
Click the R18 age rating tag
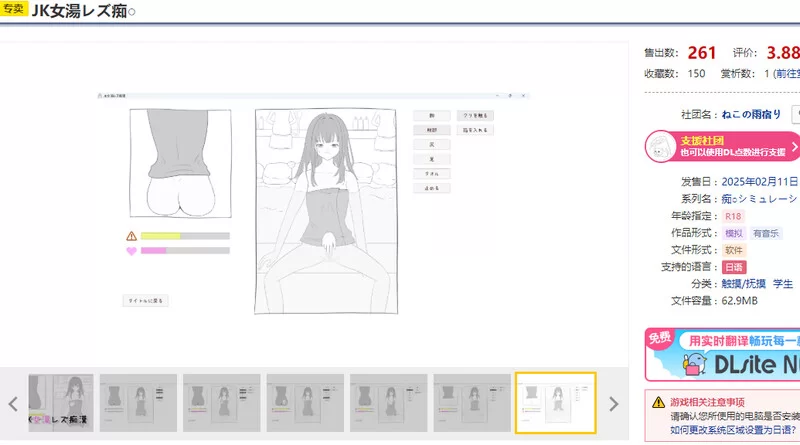point(733,216)
